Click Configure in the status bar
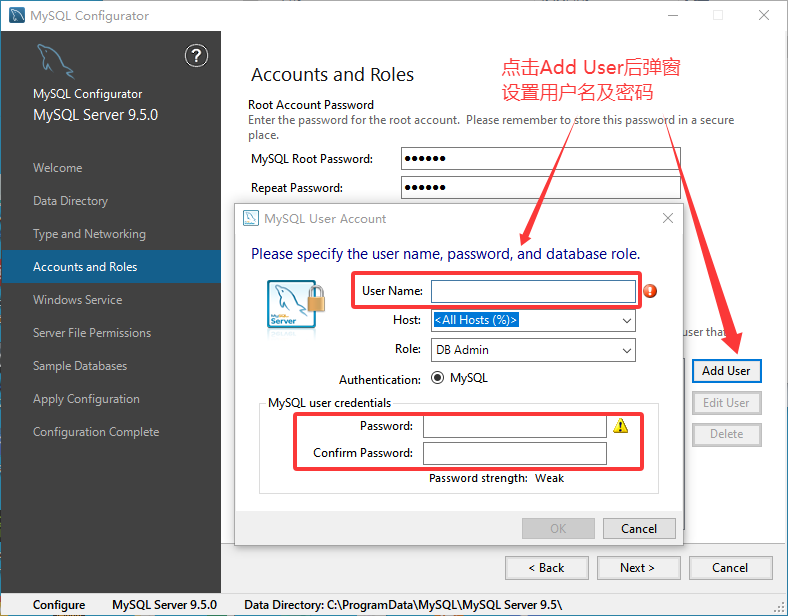Image resolution: width=788 pixels, height=616 pixels. click(59, 605)
